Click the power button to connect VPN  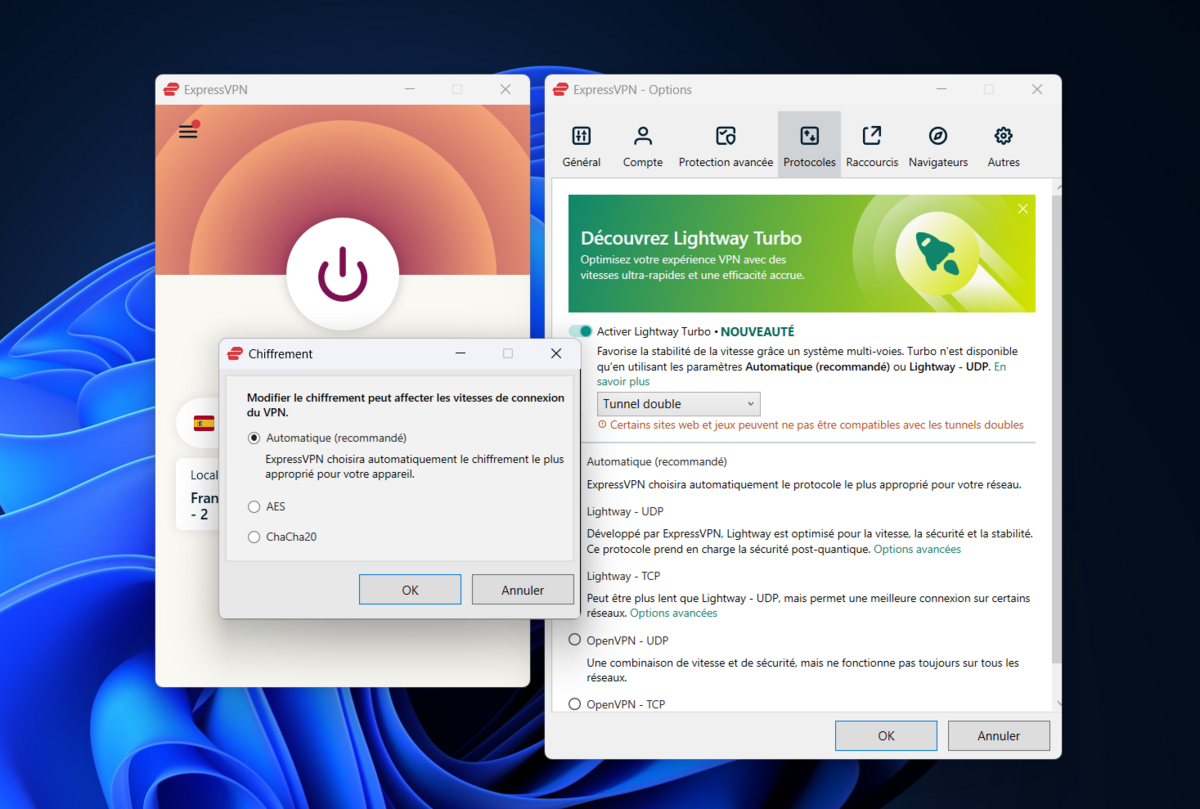[x=342, y=274]
